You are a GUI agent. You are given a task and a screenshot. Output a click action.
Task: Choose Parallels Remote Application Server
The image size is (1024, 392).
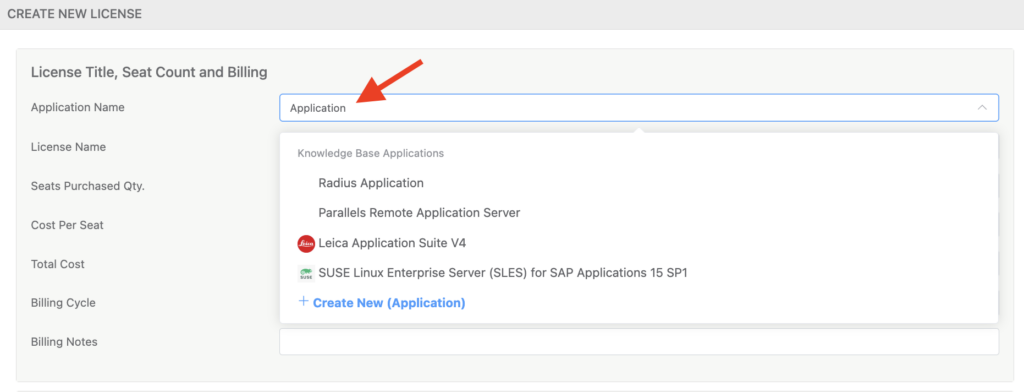pos(419,213)
